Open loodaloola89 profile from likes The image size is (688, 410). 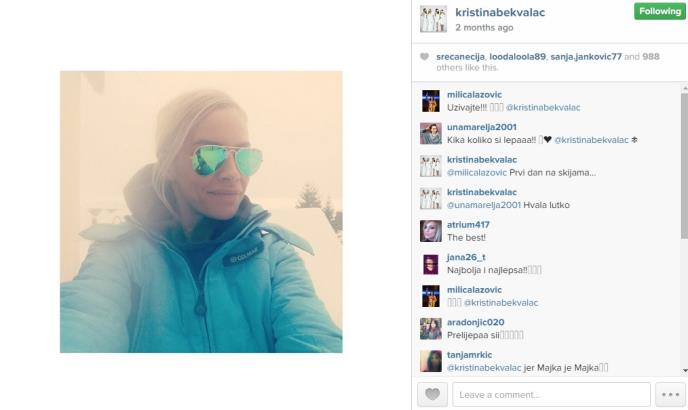point(517,57)
